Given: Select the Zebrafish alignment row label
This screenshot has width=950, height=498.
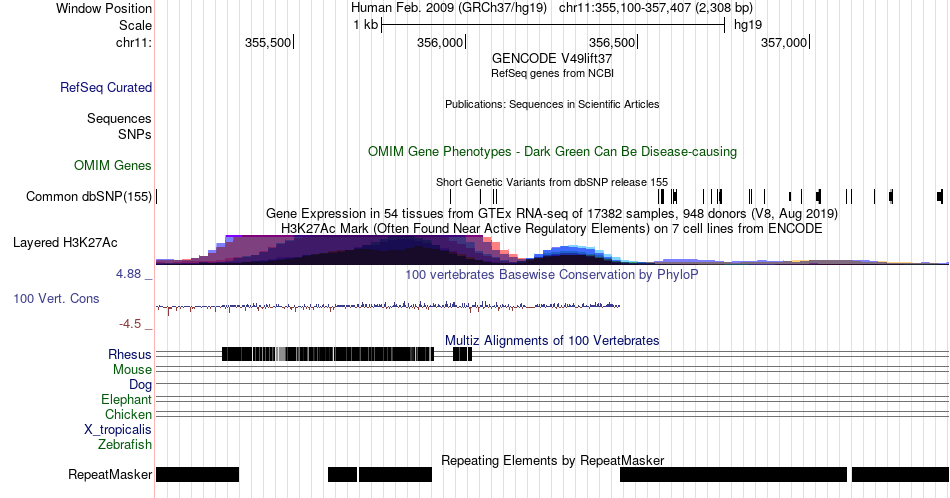Looking at the screenshot, I should click(x=125, y=444).
